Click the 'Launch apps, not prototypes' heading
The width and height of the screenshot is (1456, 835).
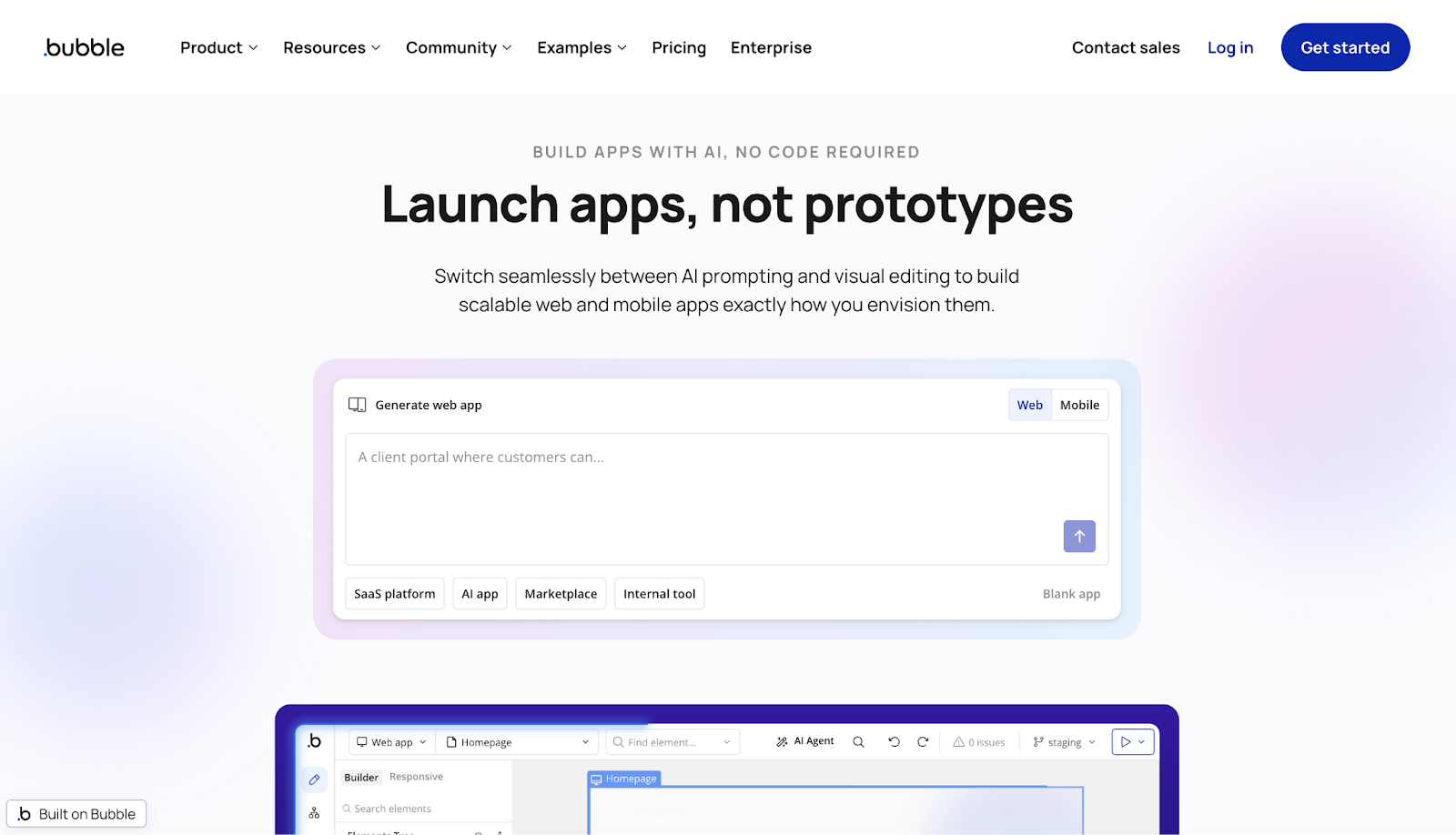[x=727, y=204]
